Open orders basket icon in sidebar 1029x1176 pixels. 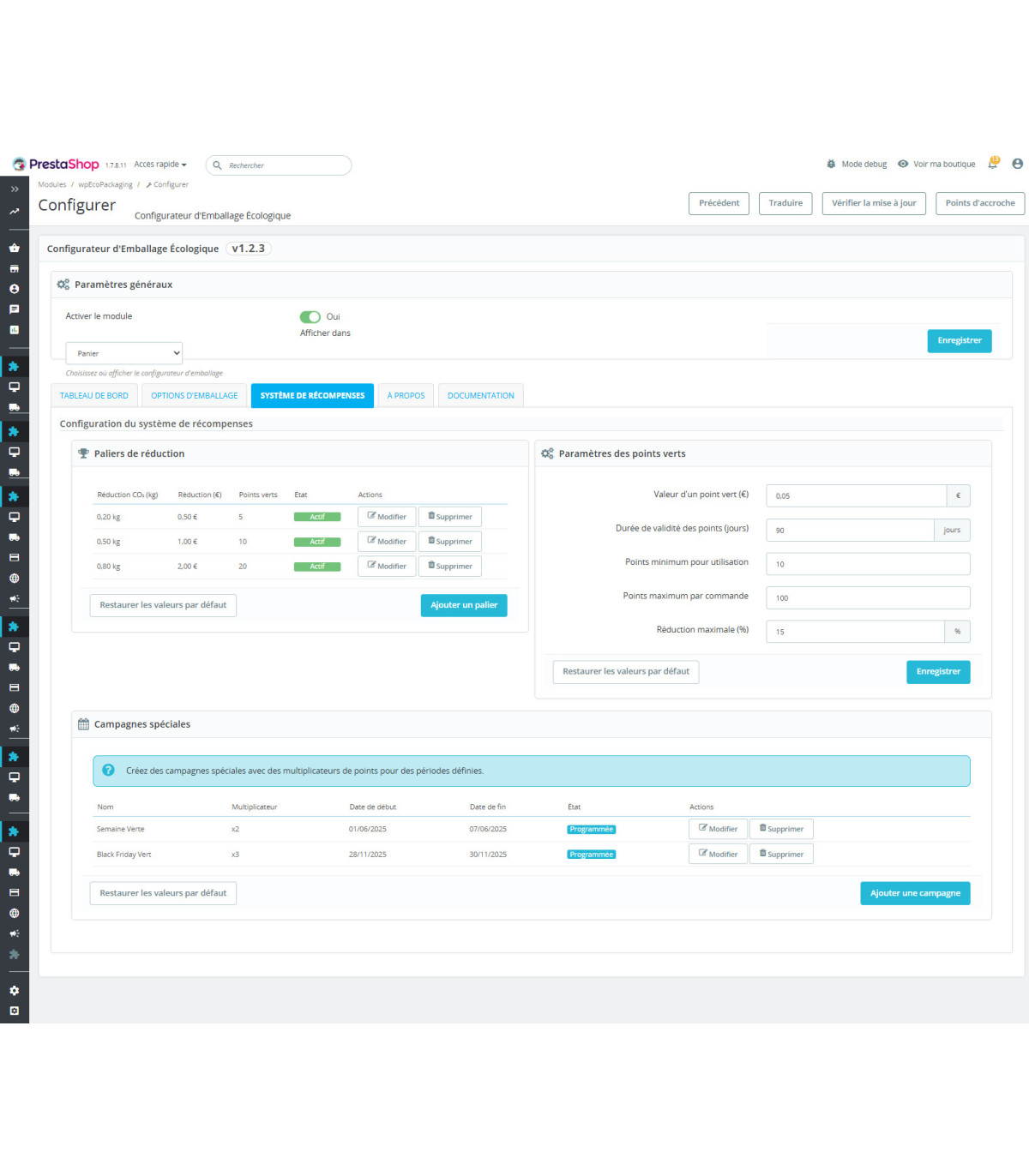point(15,248)
